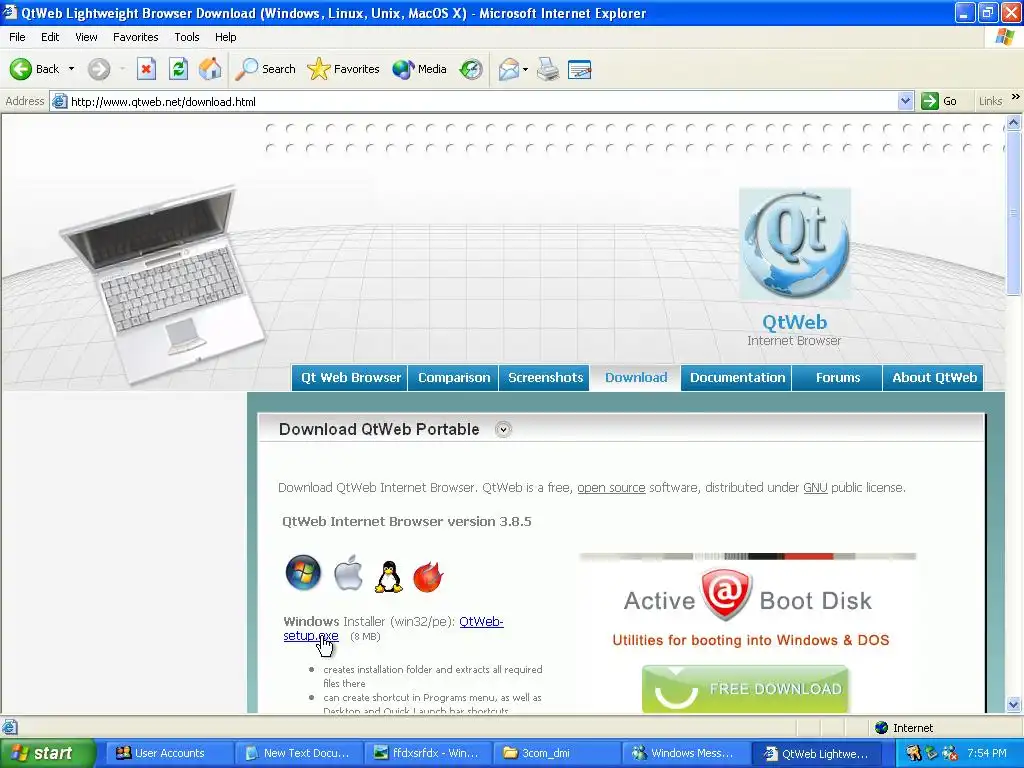1024x768 pixels.
Task: Follow the GNU link
Action: coord(815,488)
